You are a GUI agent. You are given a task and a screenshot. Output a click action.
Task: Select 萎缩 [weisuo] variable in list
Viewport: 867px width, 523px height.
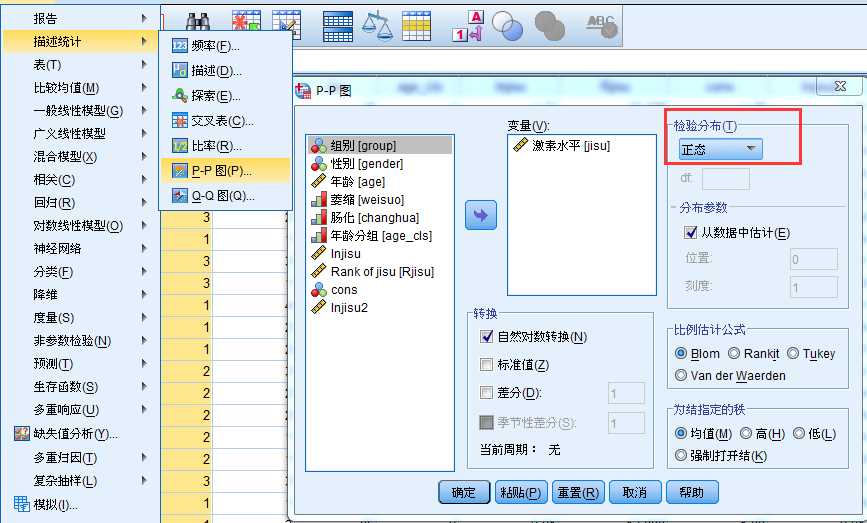click(x=380, y=200)
